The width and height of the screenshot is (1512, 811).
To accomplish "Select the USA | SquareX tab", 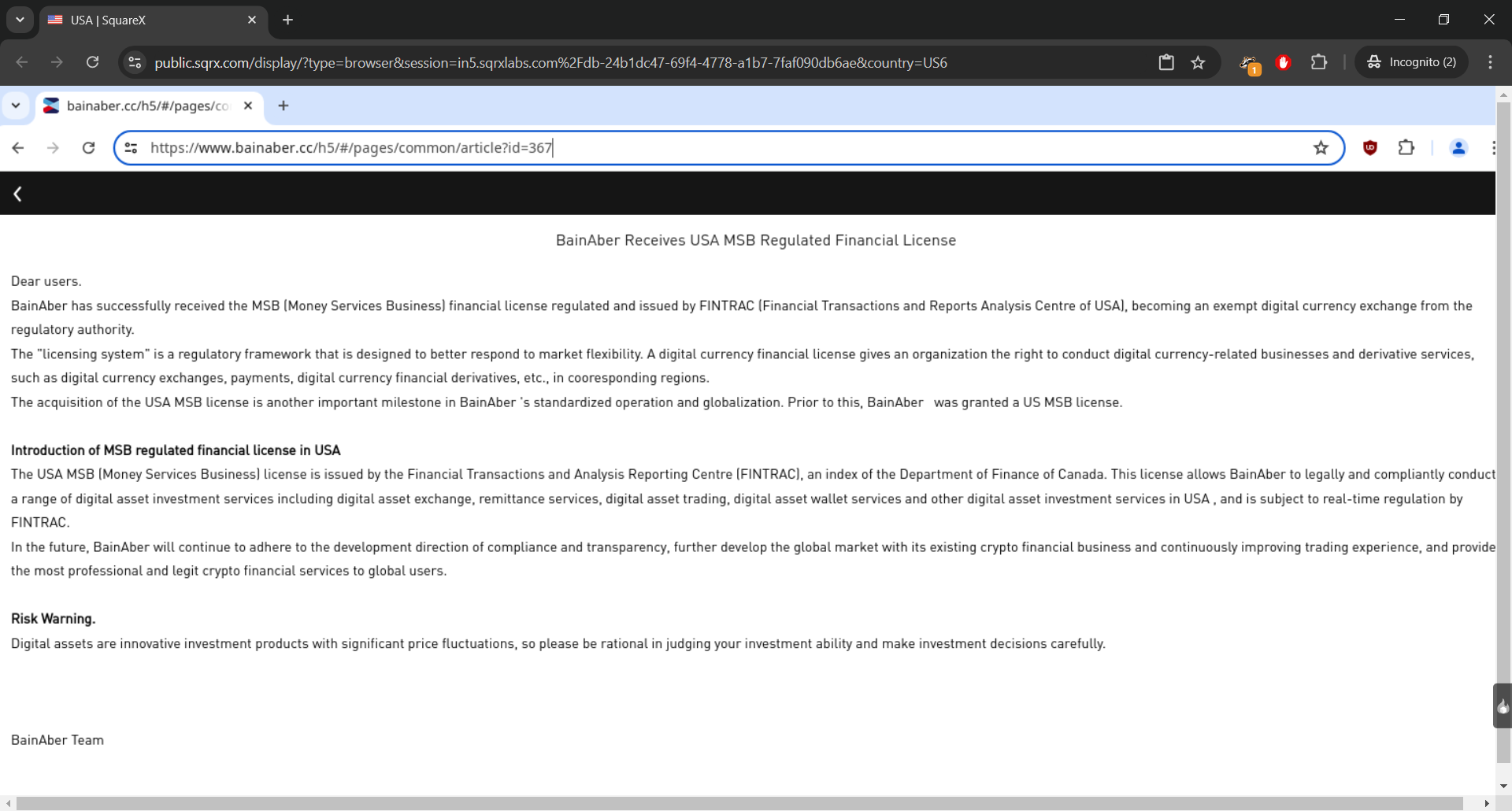I will pyautogui.click(x=150, y=20).
